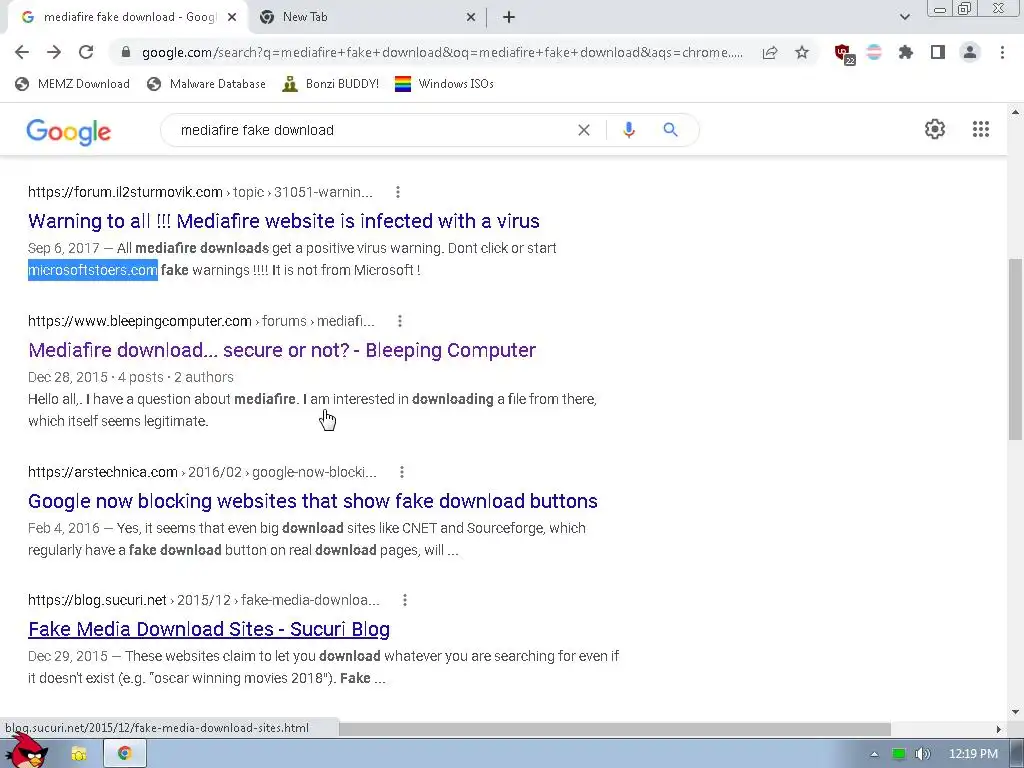Image resolution: width=1024 pixels, height=768 pixels.
Task: Go back to the previous page
Action: tap(22, 52)
